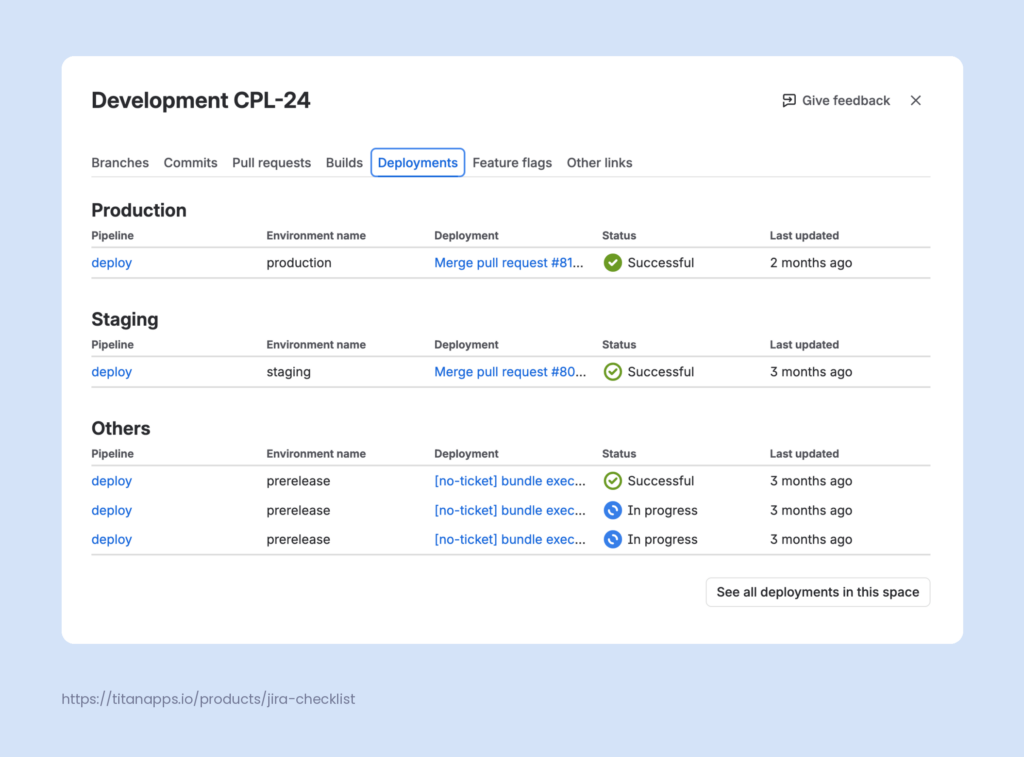The height and width of the screenshot is (757, 1024).
Task: Select the Builds tab
Action: (344, 163)
